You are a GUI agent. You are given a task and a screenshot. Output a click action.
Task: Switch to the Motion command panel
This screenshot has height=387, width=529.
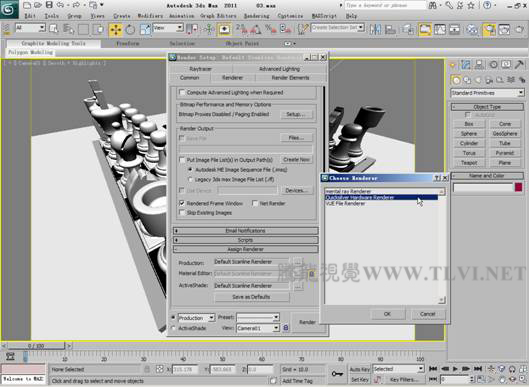click(493, 64)
